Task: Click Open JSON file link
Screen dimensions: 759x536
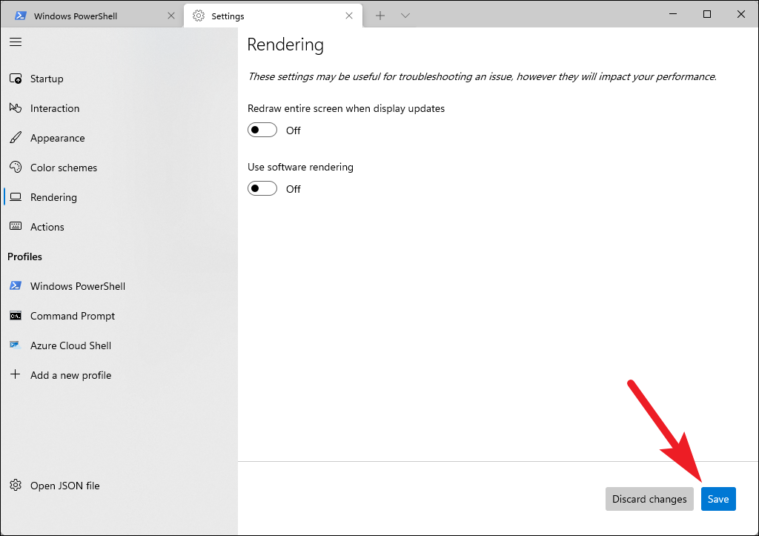Action: pos(119,485)
